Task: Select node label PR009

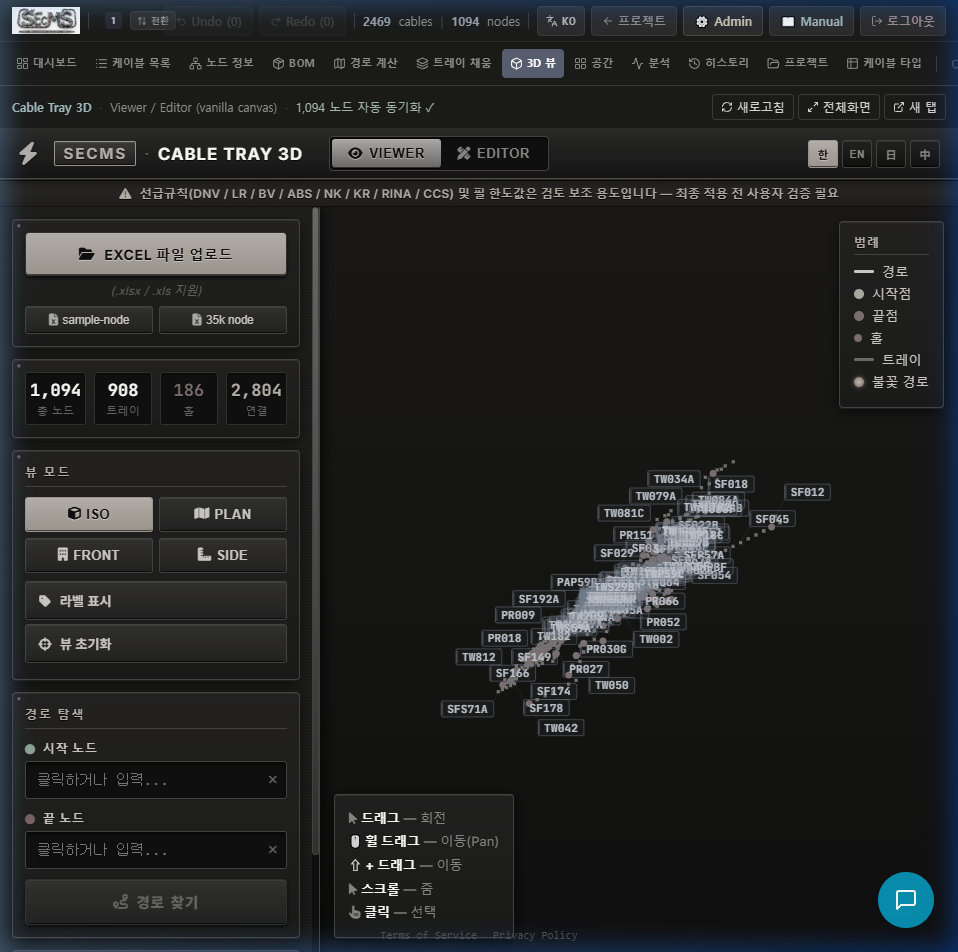Action: click(517, 615)
